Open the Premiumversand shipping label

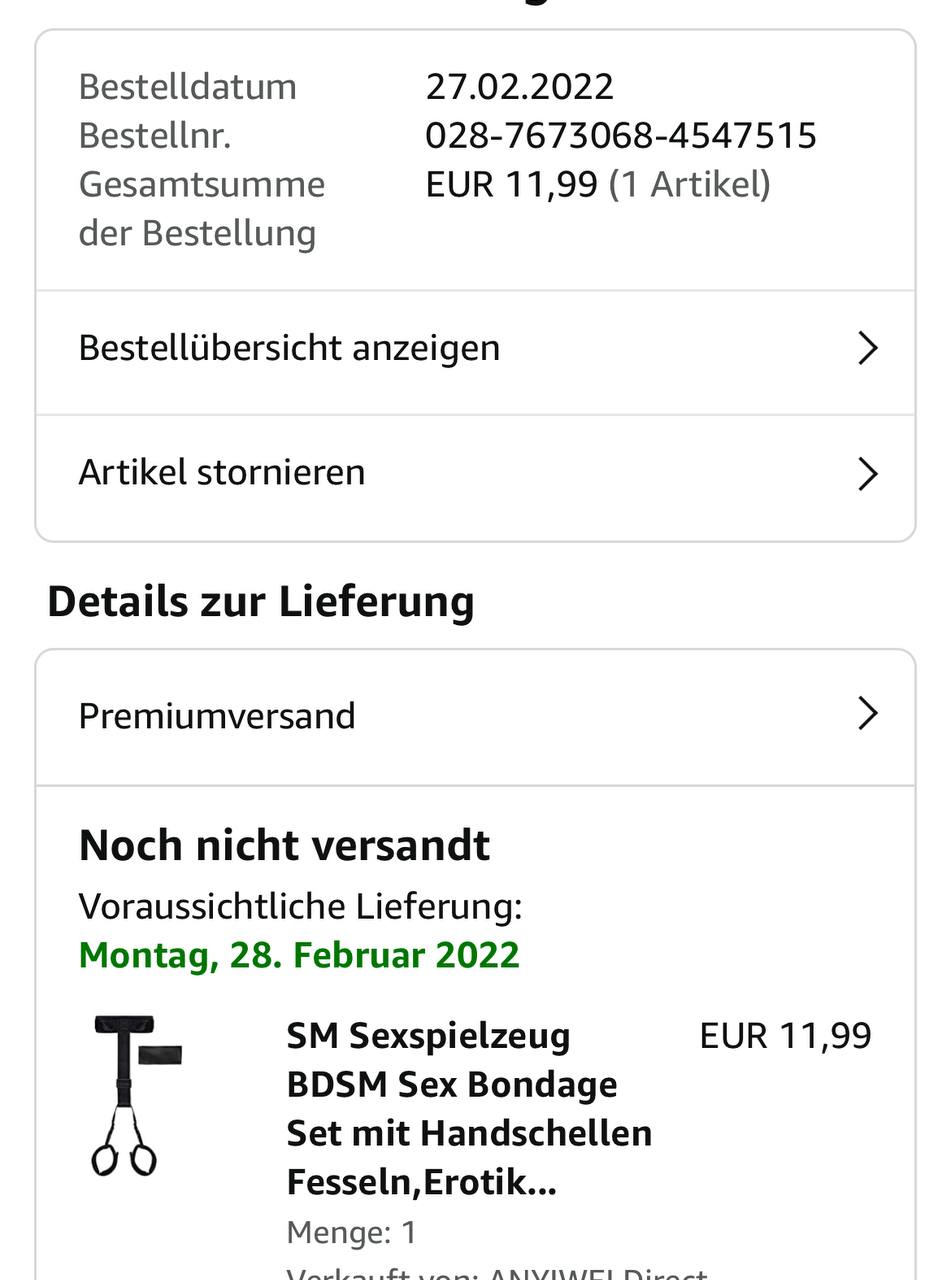coord(217,716)
